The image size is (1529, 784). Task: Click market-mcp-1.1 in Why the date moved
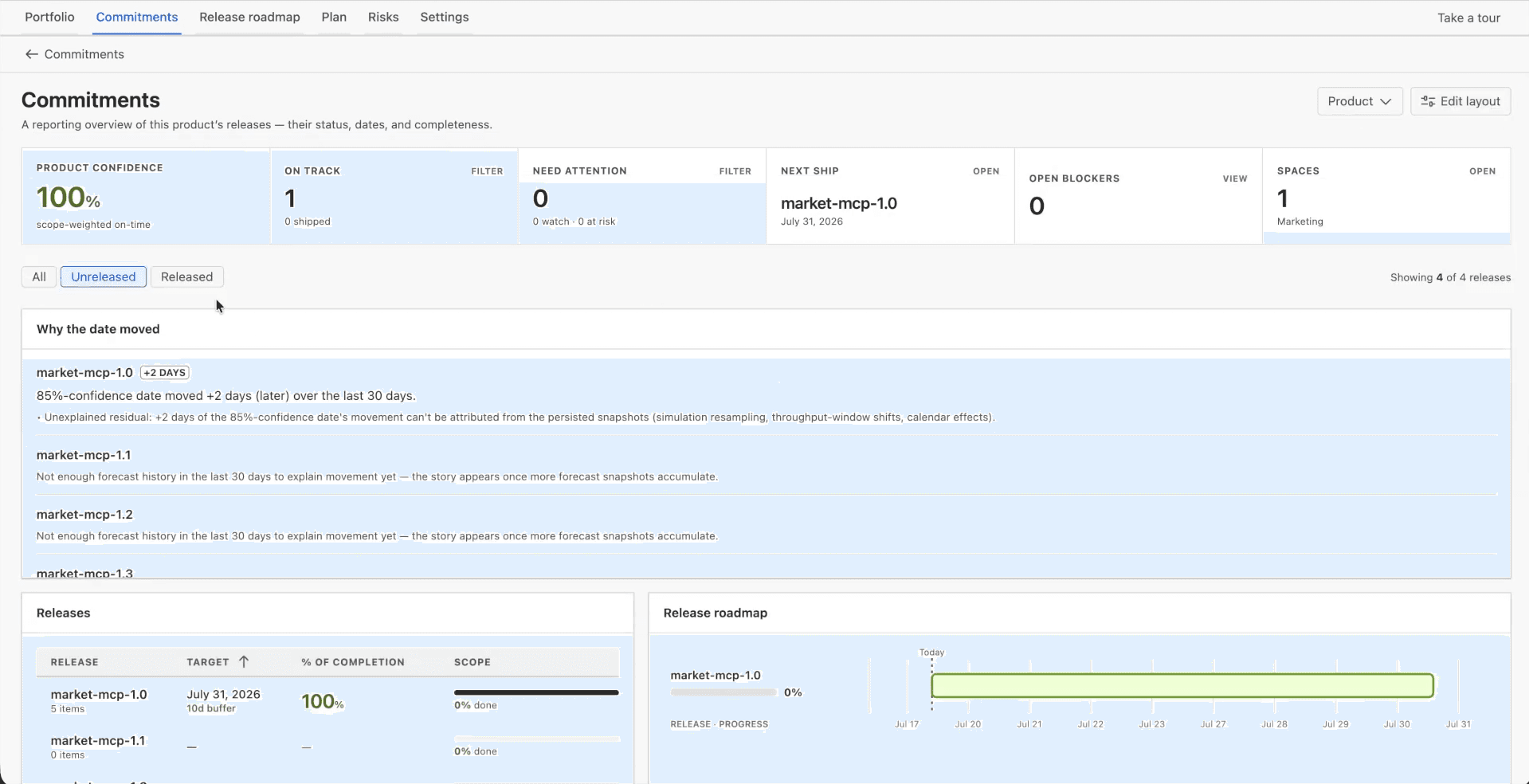point(84,455)
